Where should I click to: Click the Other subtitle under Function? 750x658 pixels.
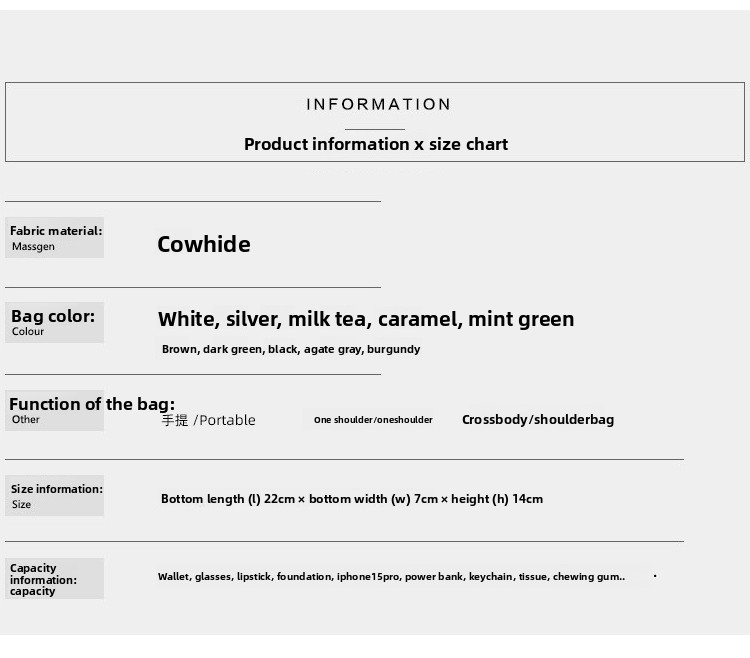click(26, 419)
